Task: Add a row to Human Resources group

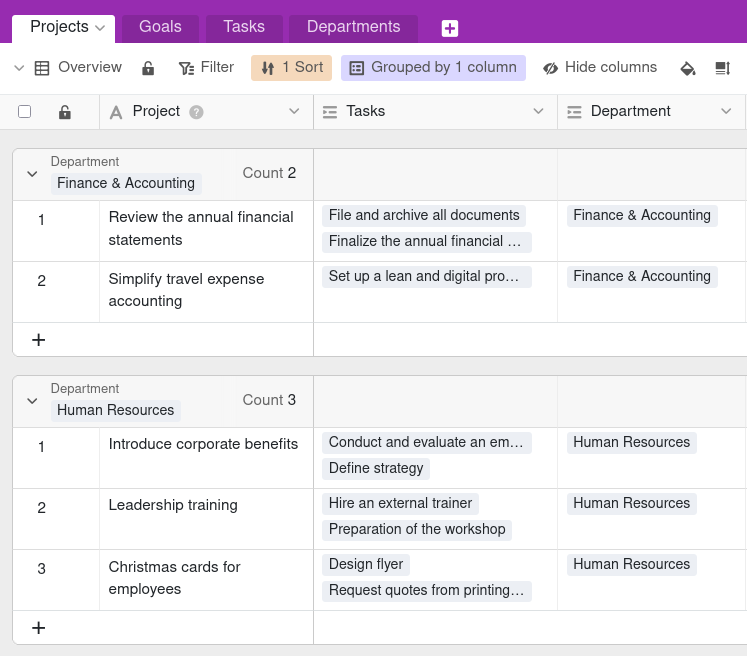Action: coord(39,628)
